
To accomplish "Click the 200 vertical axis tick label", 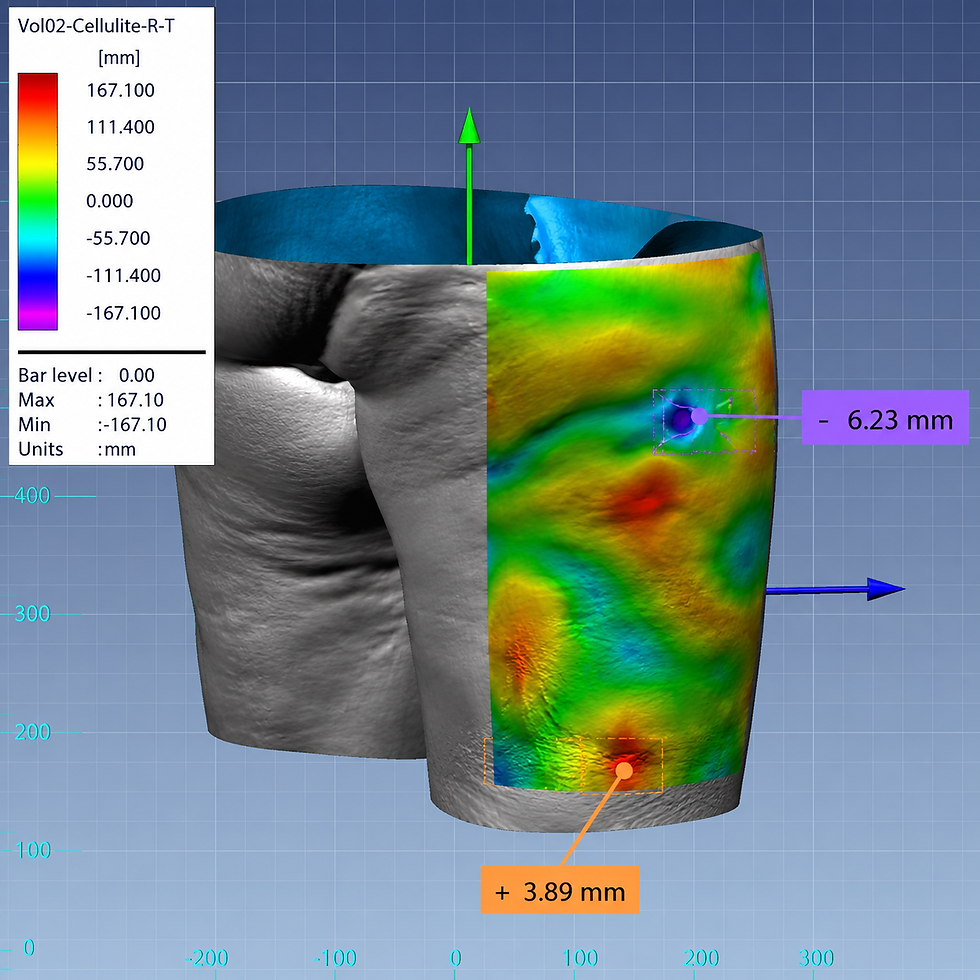I will coord(32,732).
